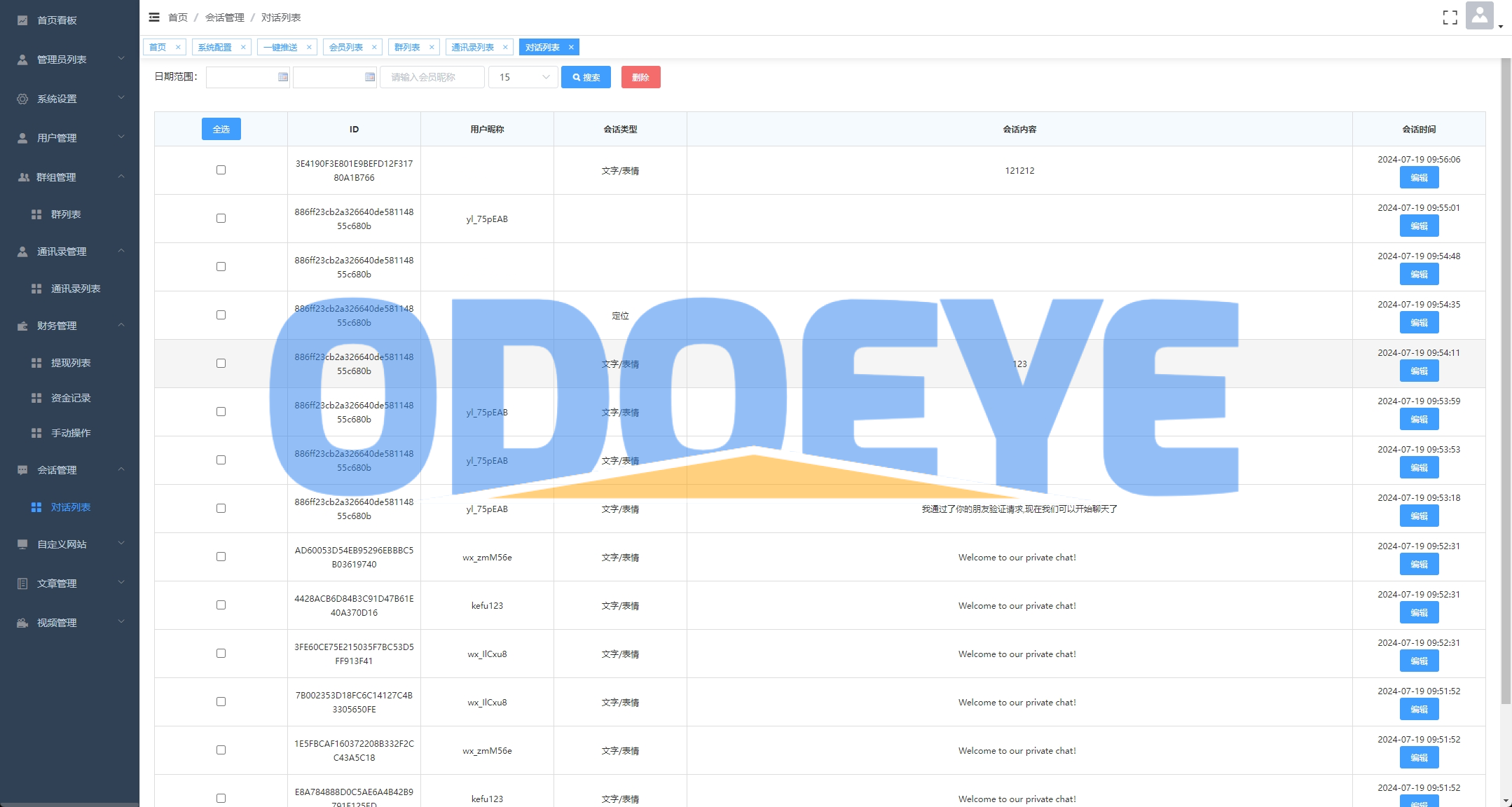Focus the member nickname input field
The image size is (1512, 807).
432,77
